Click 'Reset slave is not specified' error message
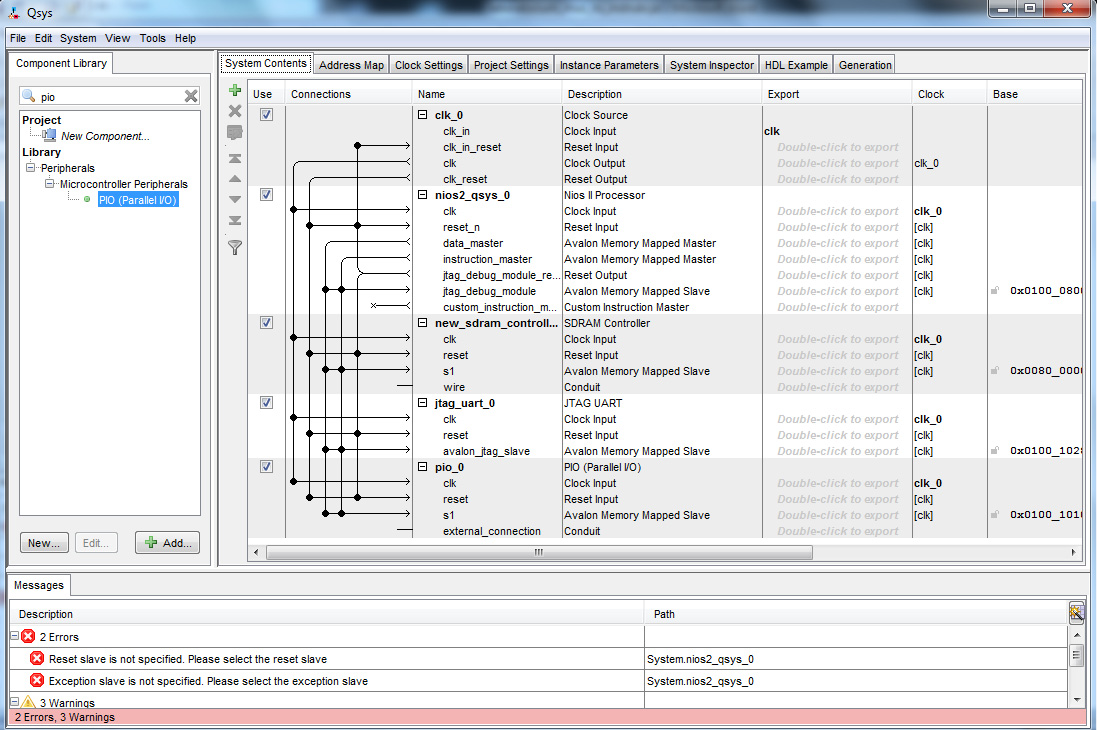The width and height of the screenshot is (1097, 730). point(187,659)
